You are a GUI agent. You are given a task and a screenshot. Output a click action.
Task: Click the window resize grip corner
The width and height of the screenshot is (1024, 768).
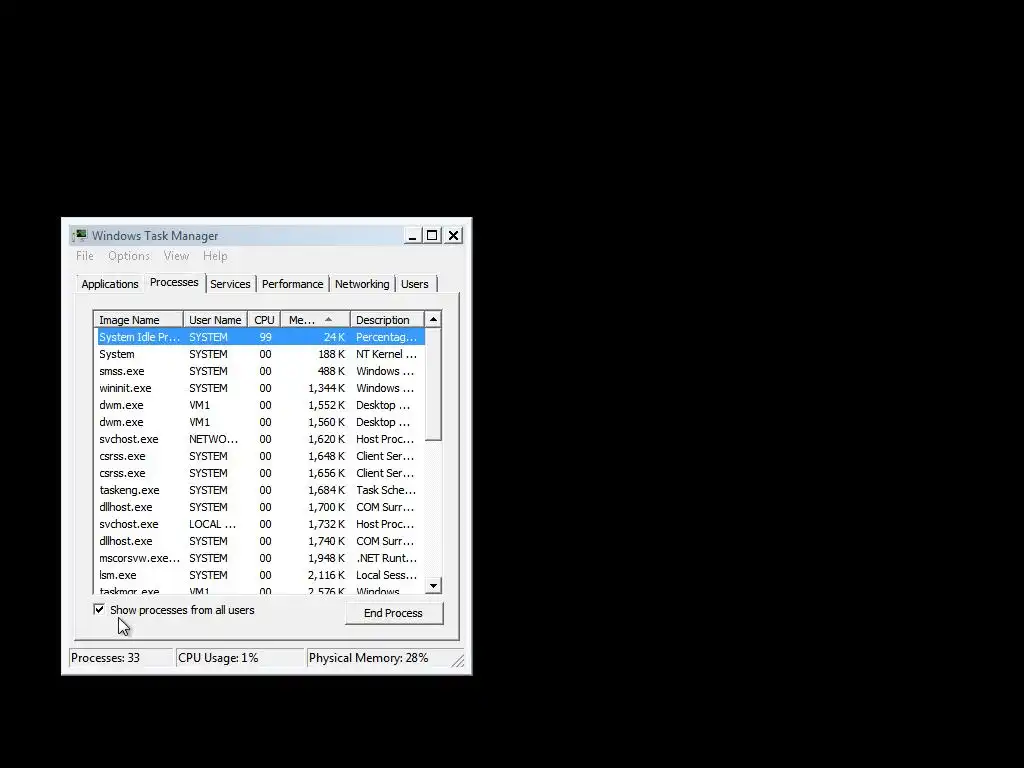(x=458, y=661)
